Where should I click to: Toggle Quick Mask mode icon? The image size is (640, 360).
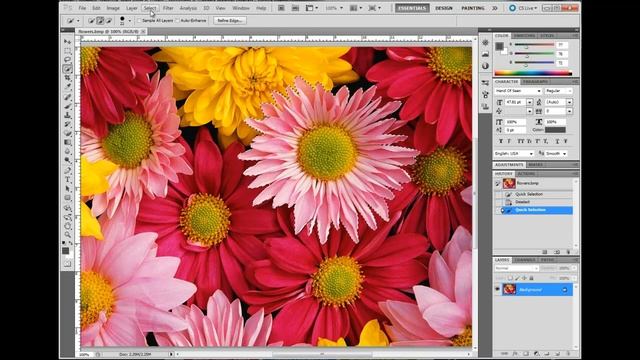(x=67, y=264)
